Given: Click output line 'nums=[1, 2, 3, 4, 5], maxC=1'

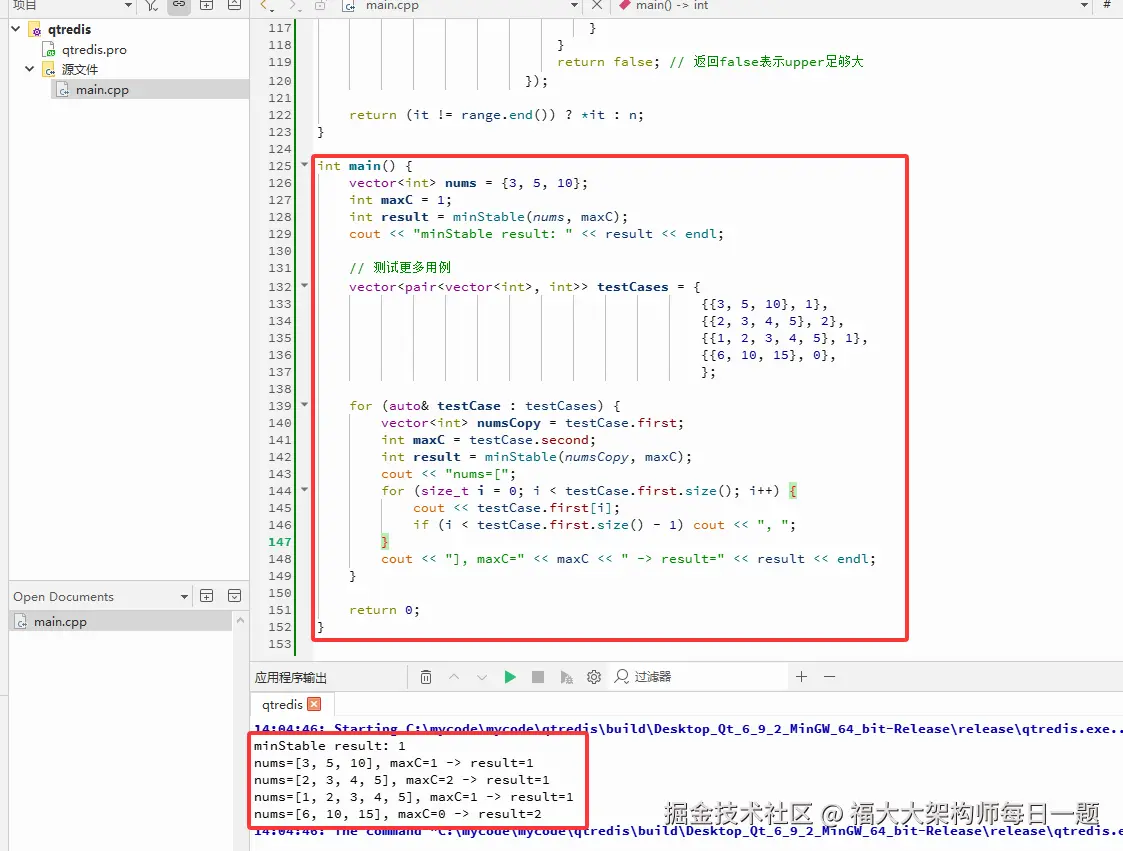Looking at the screenshot, I should pyautogui.click(x=413, y=797).
